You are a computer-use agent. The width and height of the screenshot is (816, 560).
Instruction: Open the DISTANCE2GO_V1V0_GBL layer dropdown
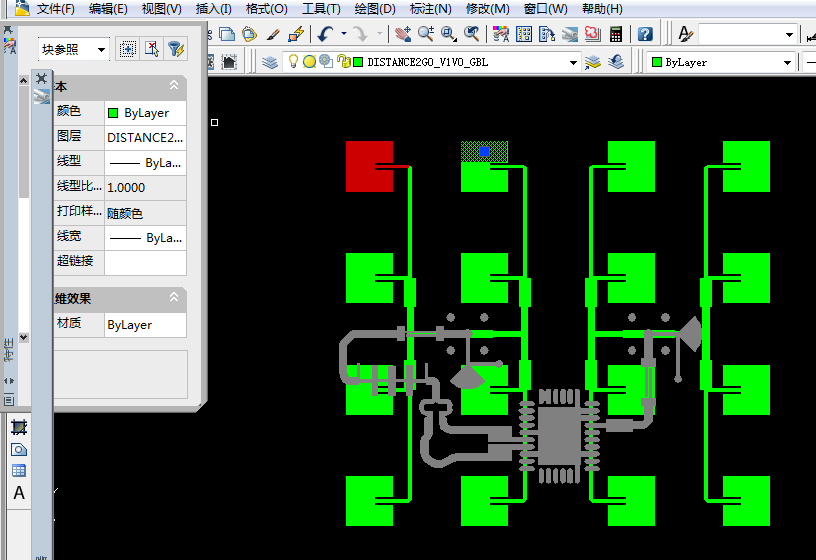coord(573,62)
